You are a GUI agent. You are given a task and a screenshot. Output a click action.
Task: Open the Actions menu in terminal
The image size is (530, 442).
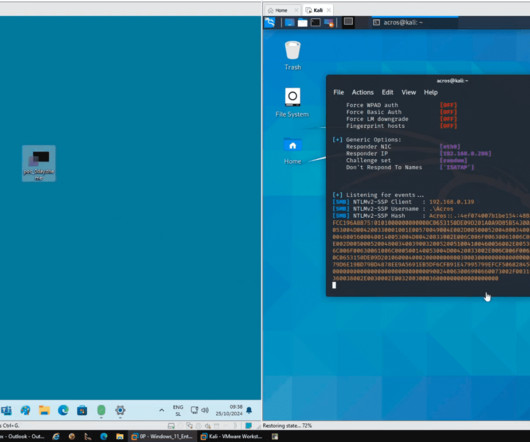(x=363, y=92)
